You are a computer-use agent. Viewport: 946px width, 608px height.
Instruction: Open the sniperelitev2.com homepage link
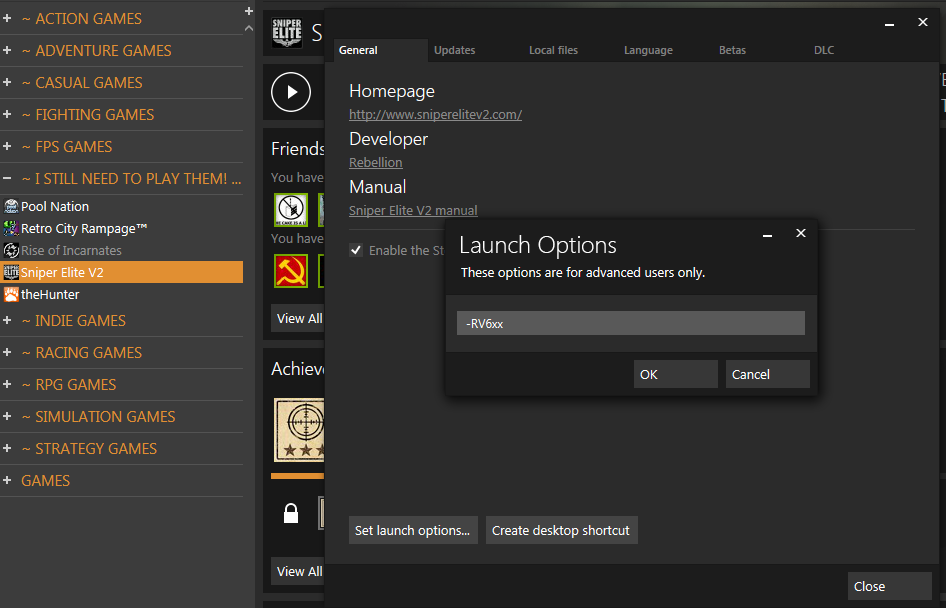[436, 114]
